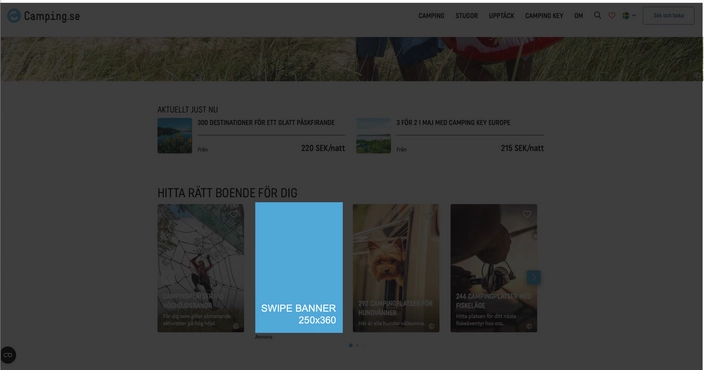
Task: Open the CAMPING menu item
Action: point(431,16)
